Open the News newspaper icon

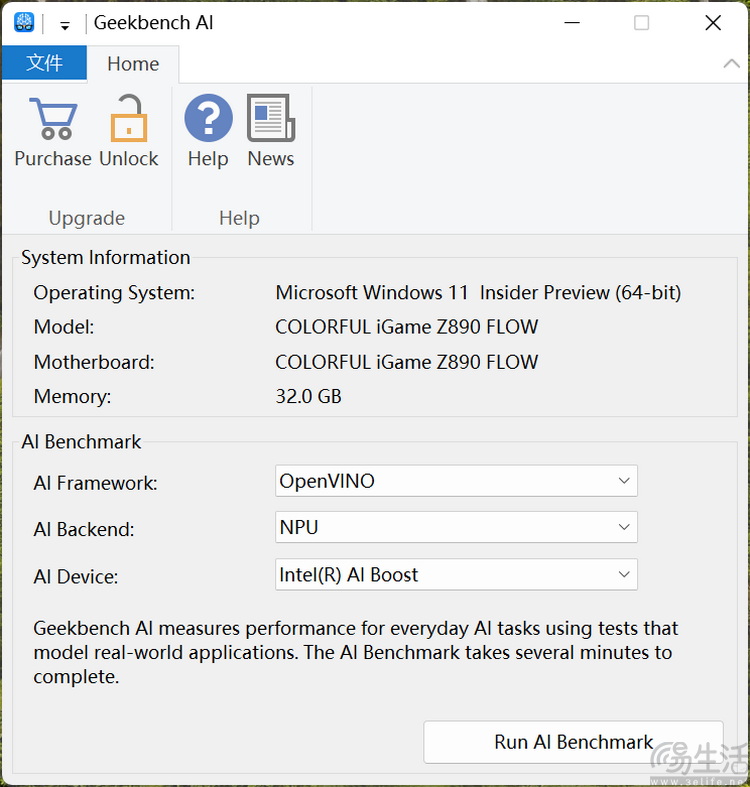pyautogui.click(x=271, y=118)
